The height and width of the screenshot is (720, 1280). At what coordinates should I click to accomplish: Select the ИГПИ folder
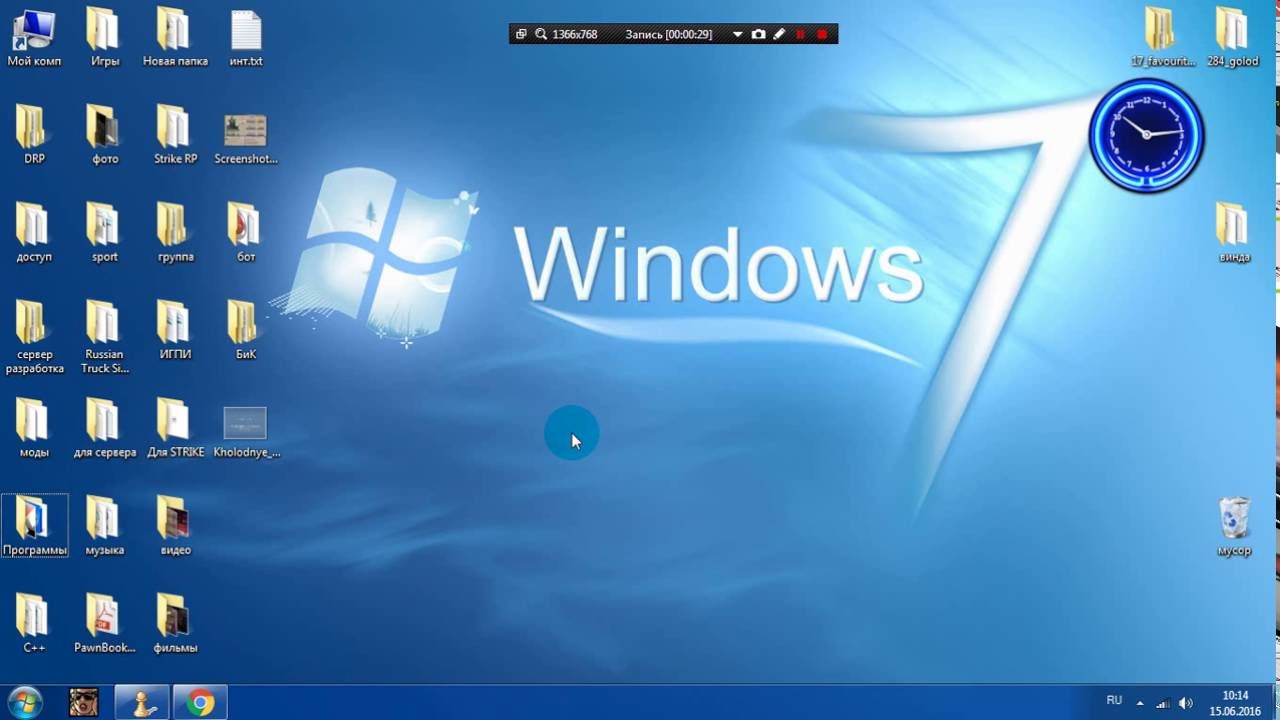[175, 331]
